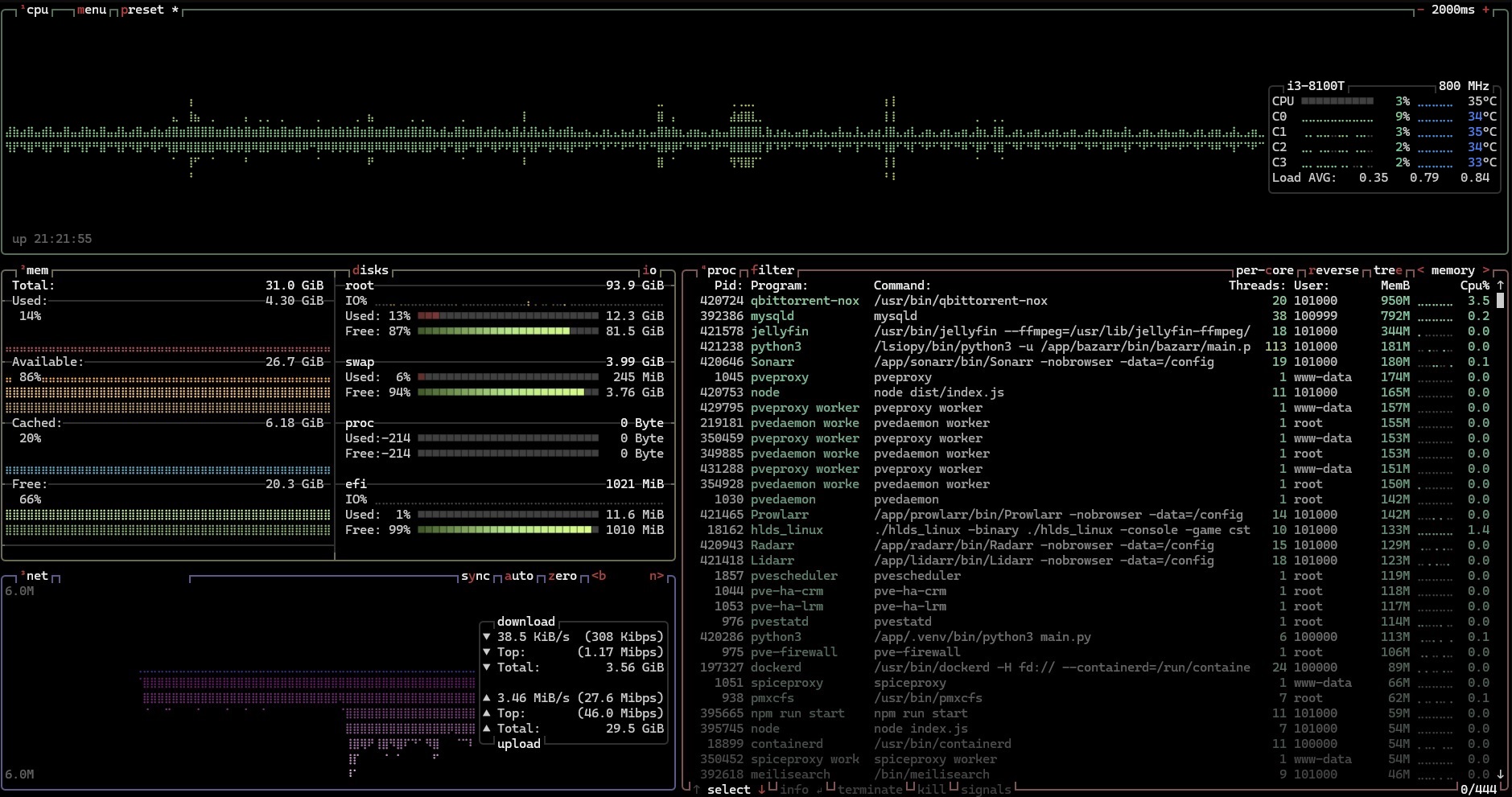The width and height of the screenshot is (1512, 797).
Task: Toggle the mem box label
Action: (x=35, y=270)
